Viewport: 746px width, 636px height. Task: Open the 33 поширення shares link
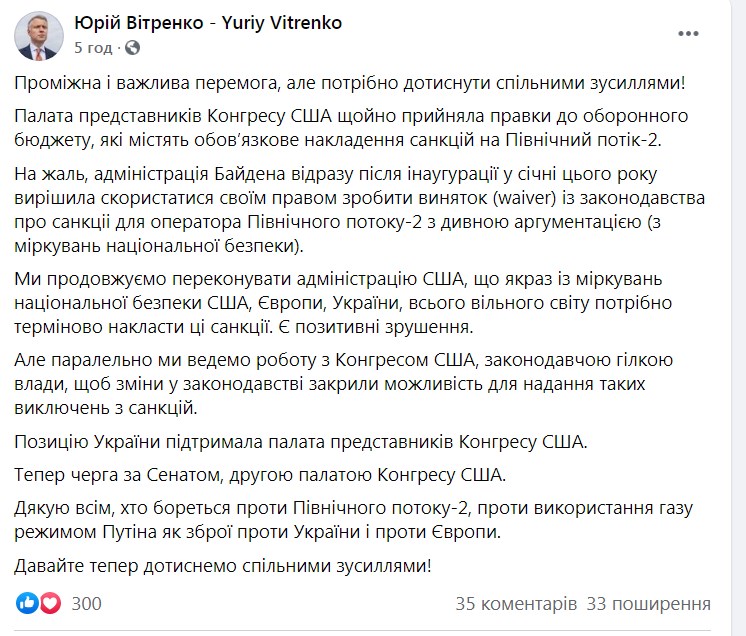point(648,603)
